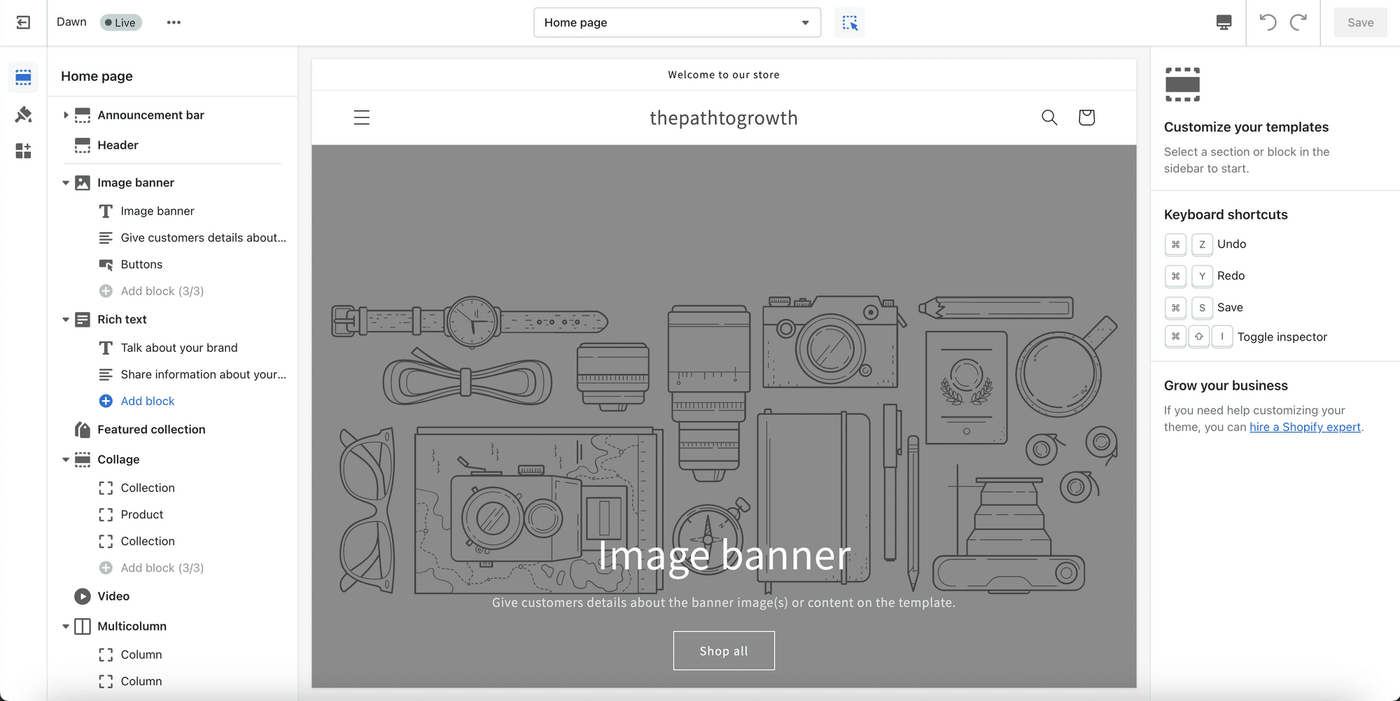Open the cart icon in preview
The image size is (1400, 701).
(1087, 118)
